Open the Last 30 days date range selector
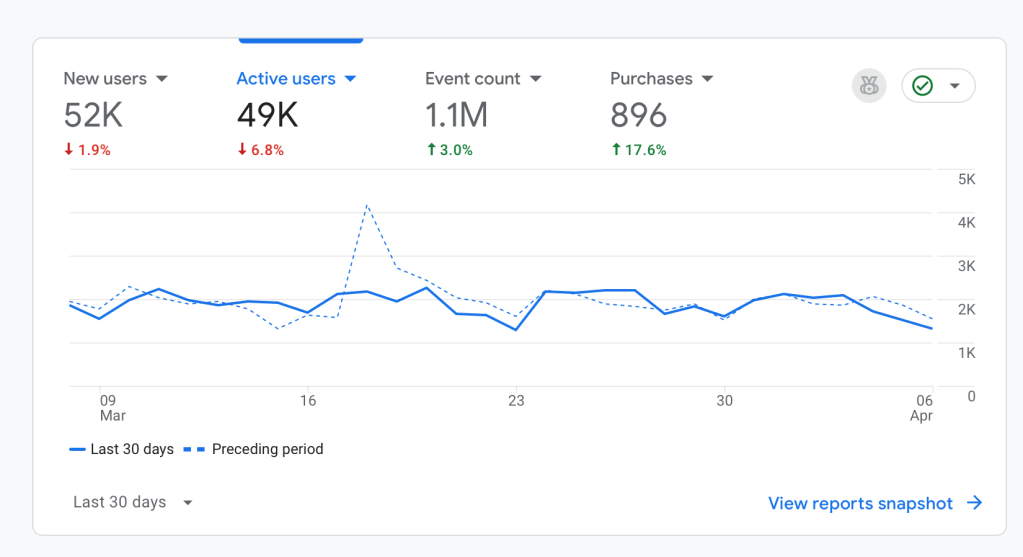Viewport: 1023px width, 557px height. tap(132, 502)
